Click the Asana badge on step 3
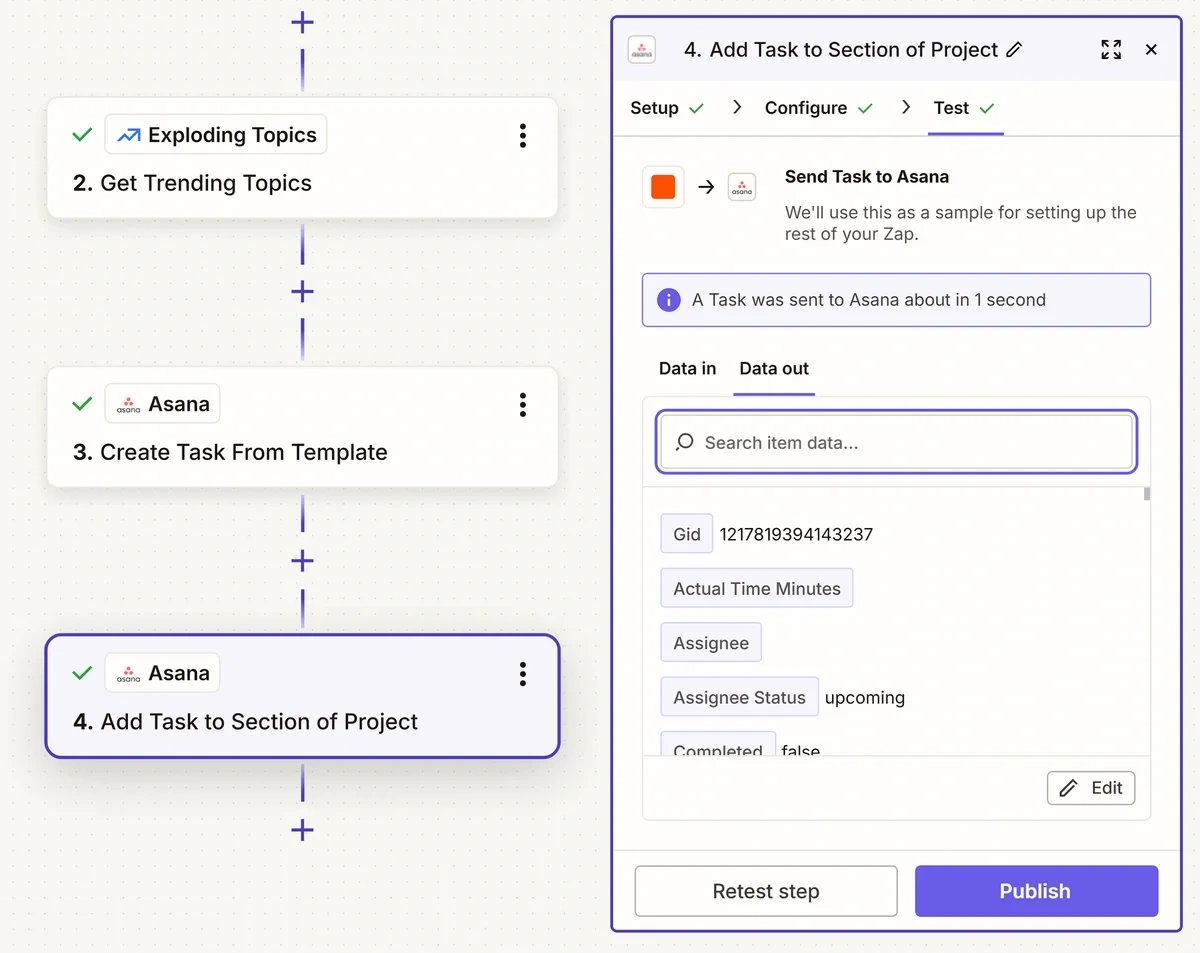This screenshot has width=1200, height=953. tap(162, 404)
